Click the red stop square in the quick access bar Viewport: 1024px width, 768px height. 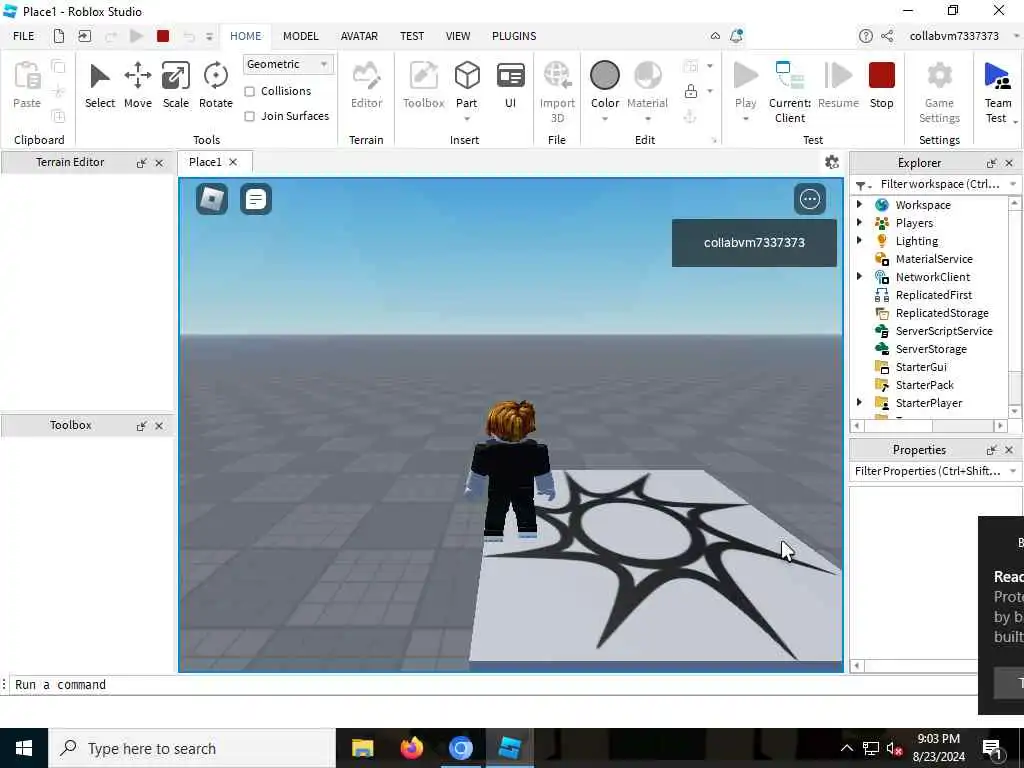point(163,36)
